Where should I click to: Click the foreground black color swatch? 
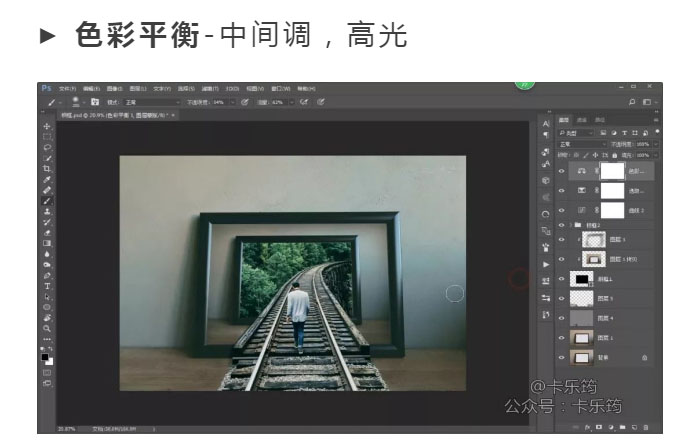45,357
